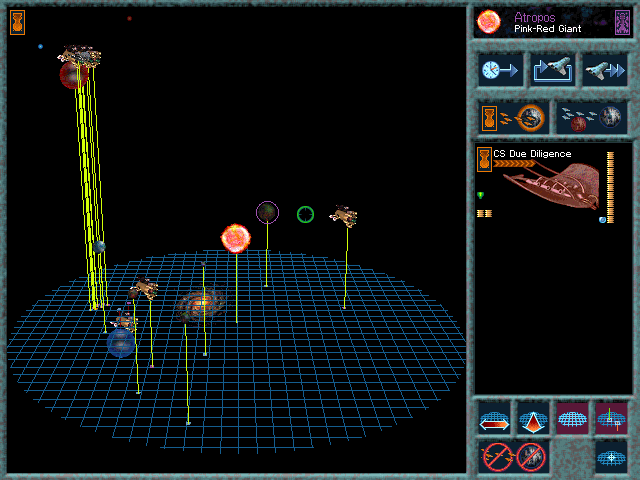The width and height of the screenshot is (640, 480).
Task: Select the ship beside the small dark planet at left-center
Action: 147,287
